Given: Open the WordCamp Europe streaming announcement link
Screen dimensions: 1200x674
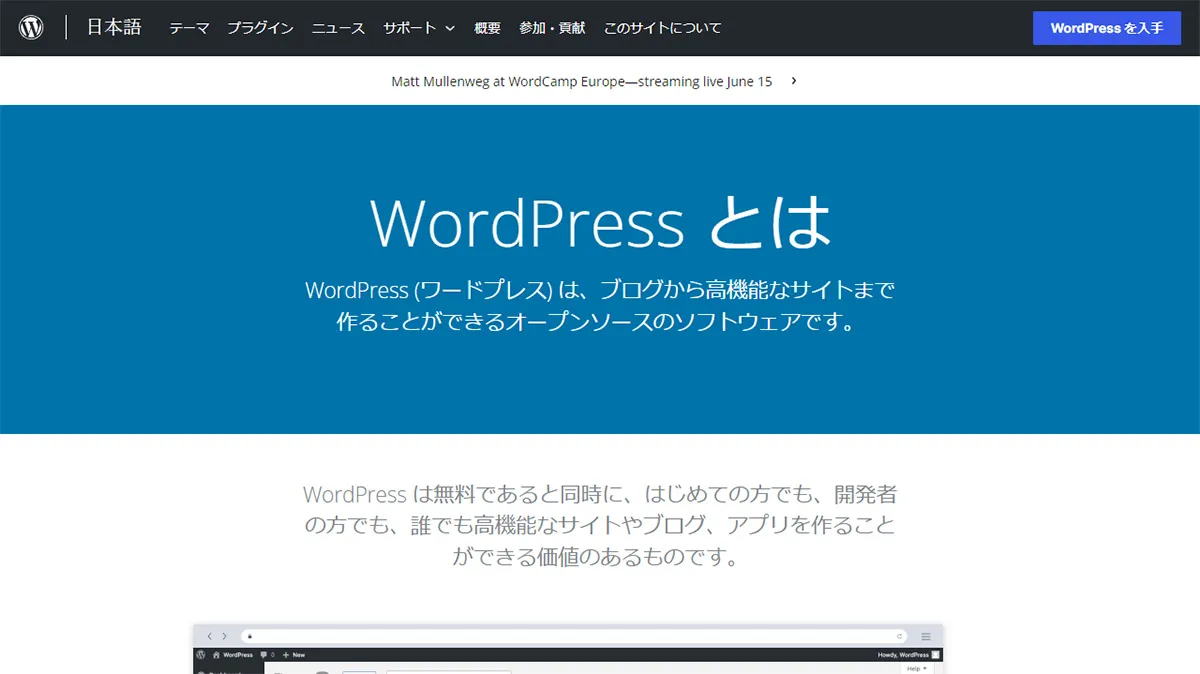Looking at the screenshot, I should pyautogui.click(x=580, y=81).
